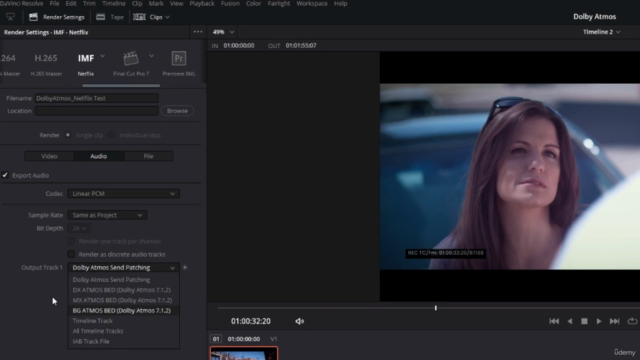Switch to the Audio tab
The width and height of the screenshot is (640, 360).
98,156
